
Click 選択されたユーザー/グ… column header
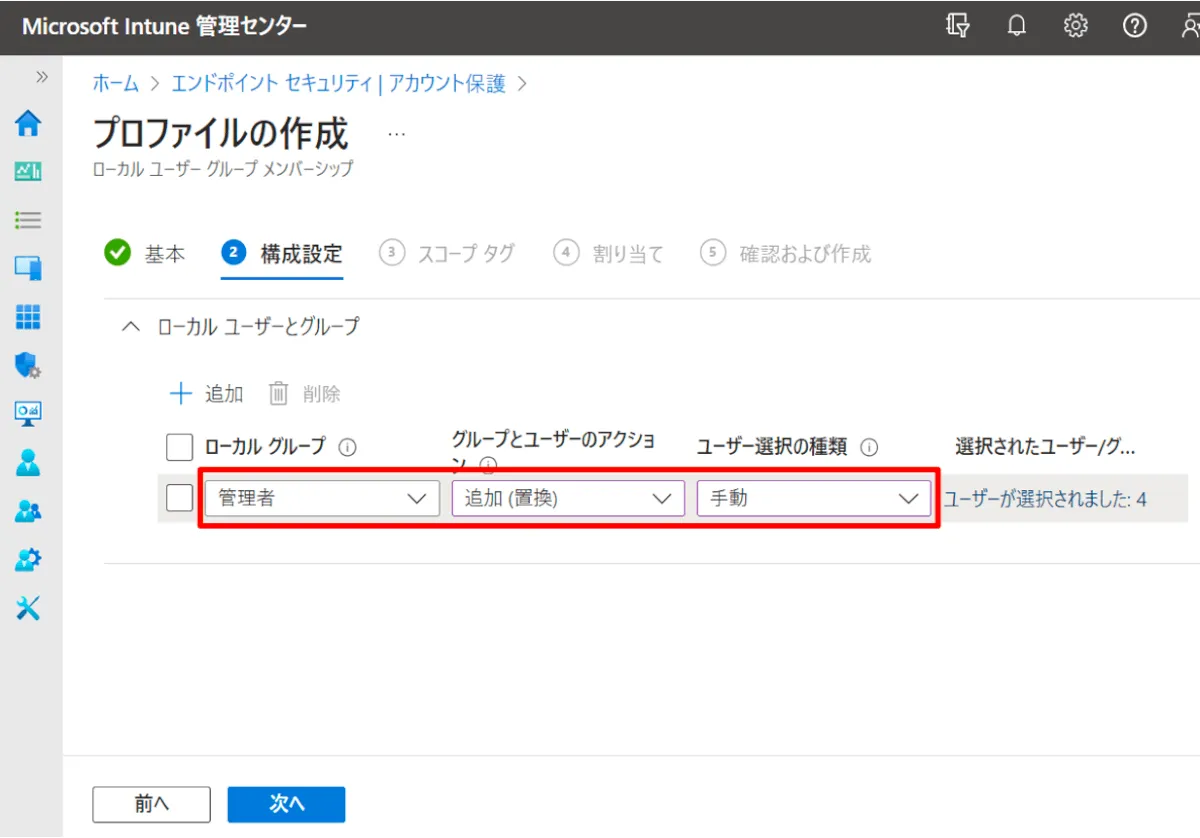tap(1045, 447)
